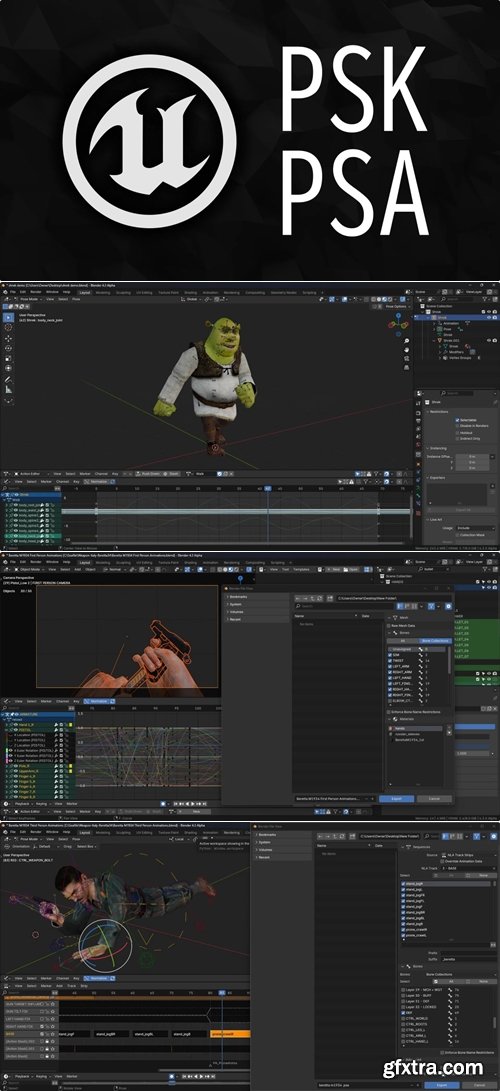Enable the Holdout checkbox

pos(456,432)
